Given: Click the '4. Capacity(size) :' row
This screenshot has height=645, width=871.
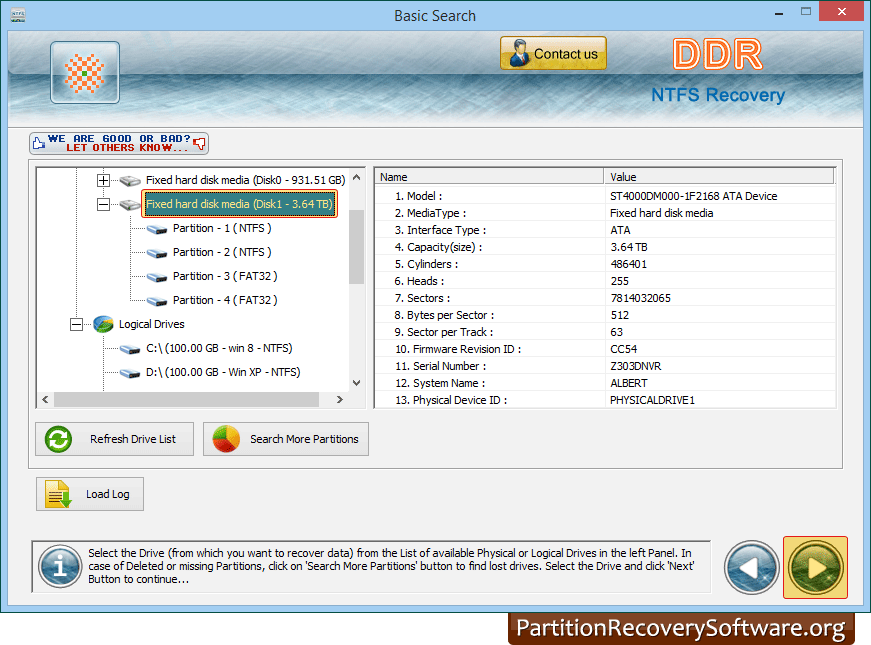Looking at the screenshot, I should click(x=605, y=247).
